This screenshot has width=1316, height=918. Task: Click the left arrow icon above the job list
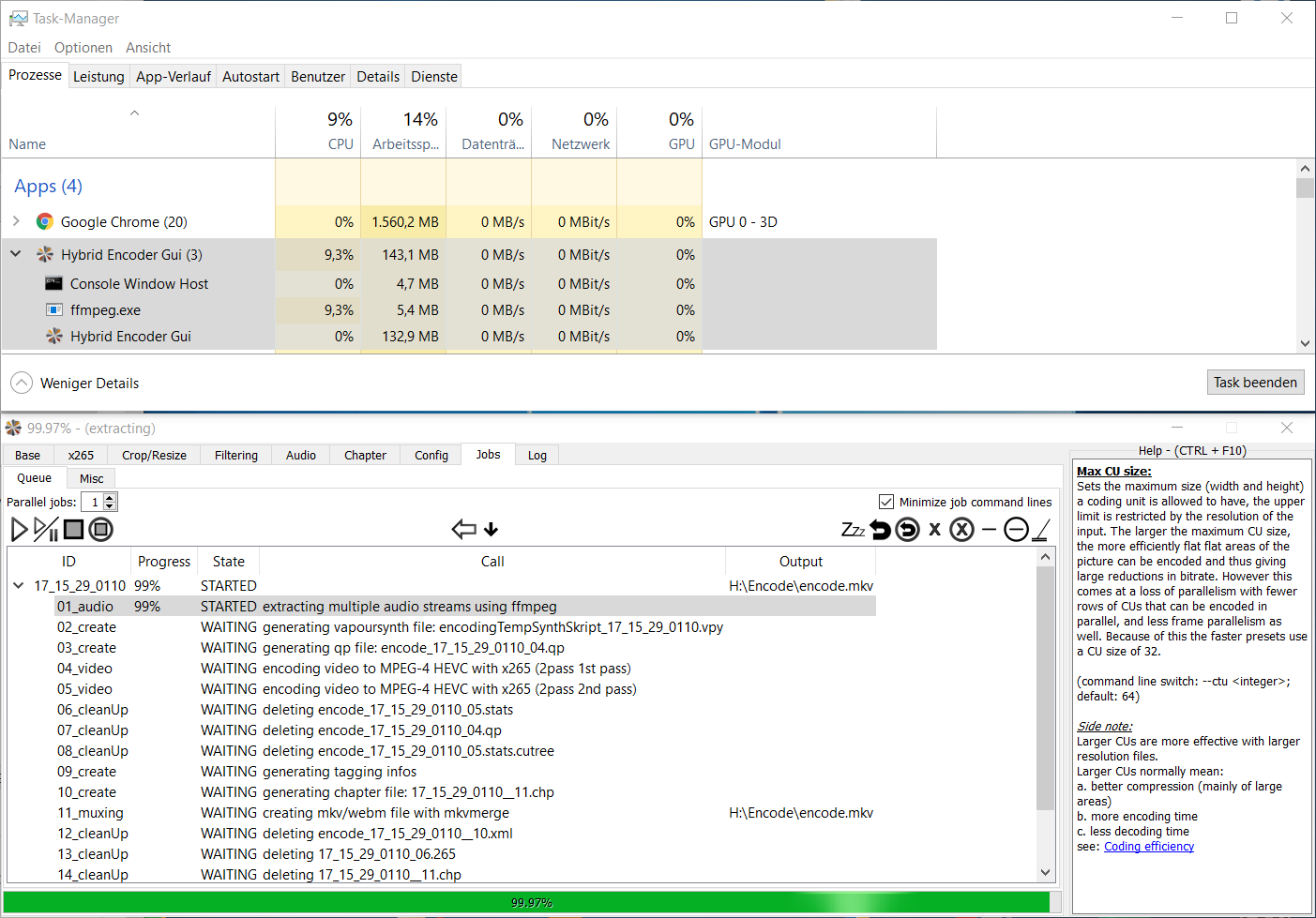463,530
